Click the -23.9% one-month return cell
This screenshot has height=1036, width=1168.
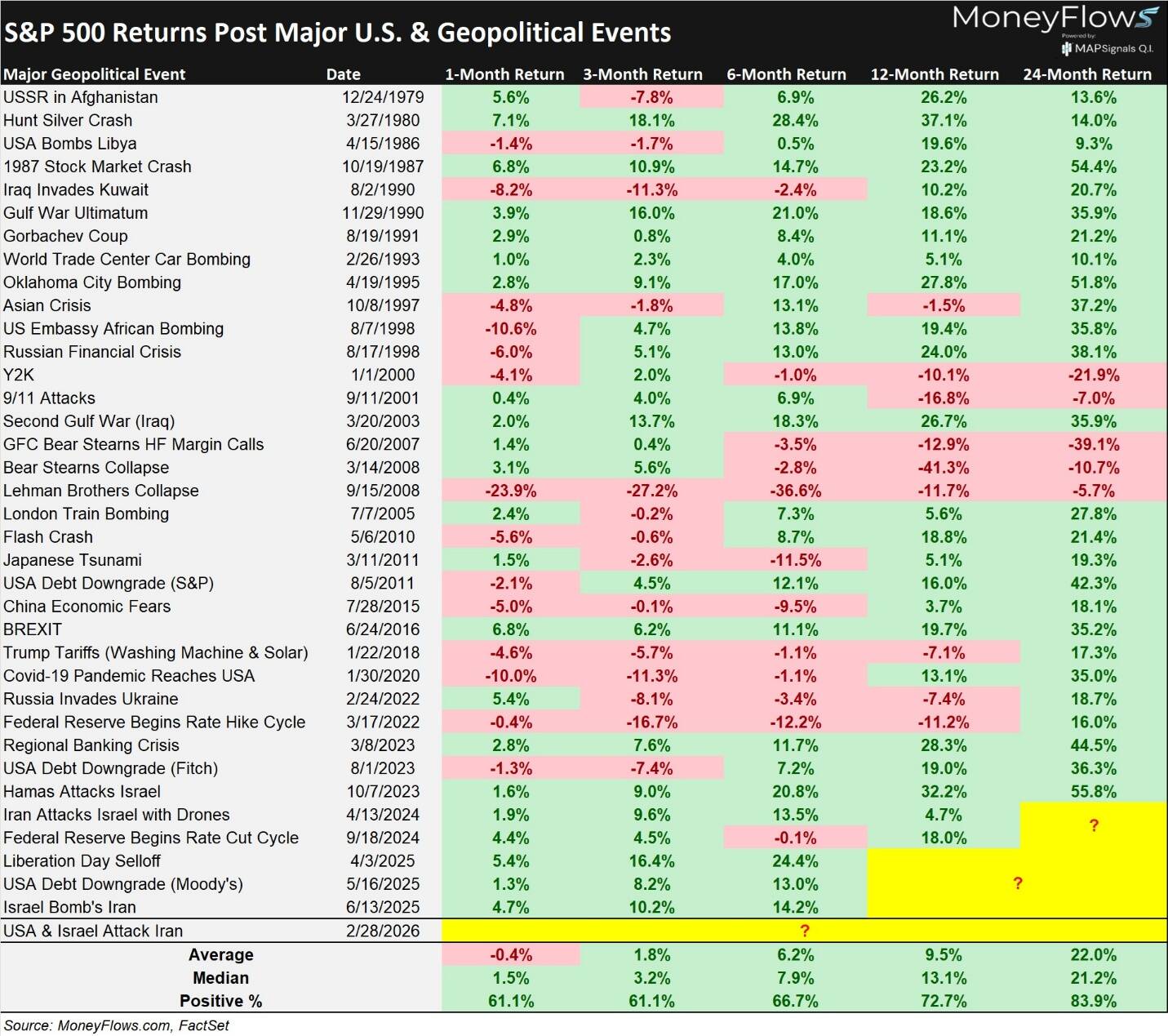[511, 491]
